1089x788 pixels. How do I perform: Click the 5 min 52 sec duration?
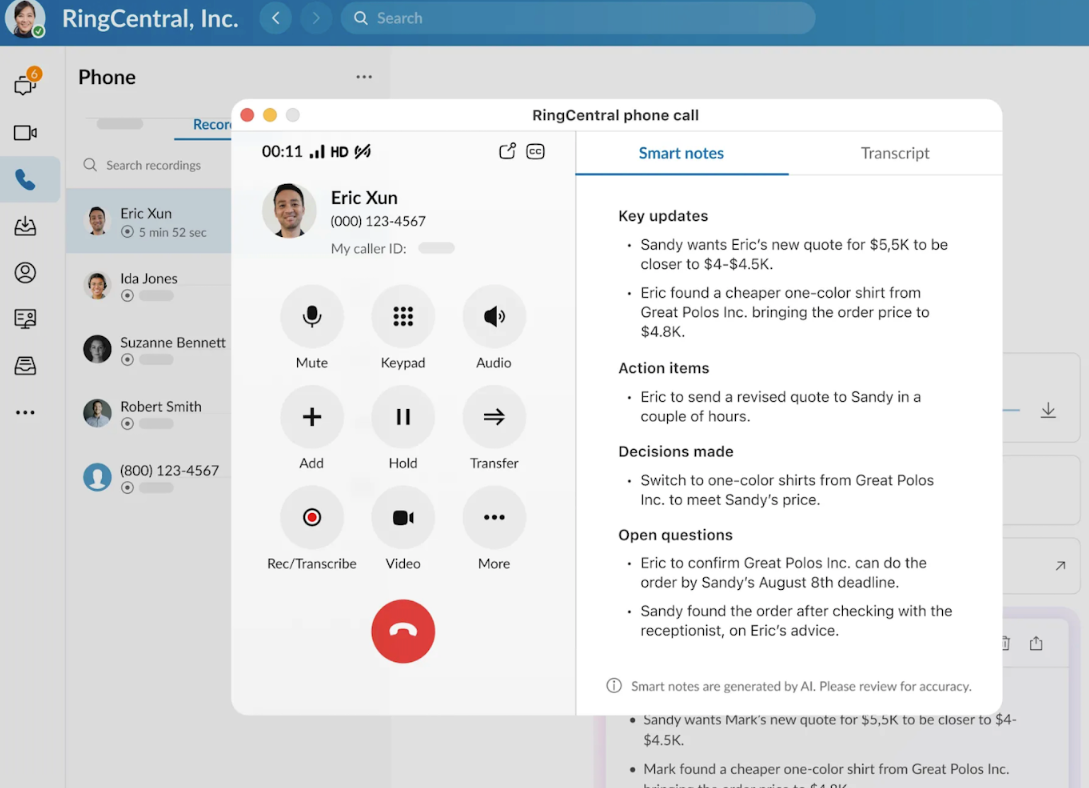click(x=172, y=233)
